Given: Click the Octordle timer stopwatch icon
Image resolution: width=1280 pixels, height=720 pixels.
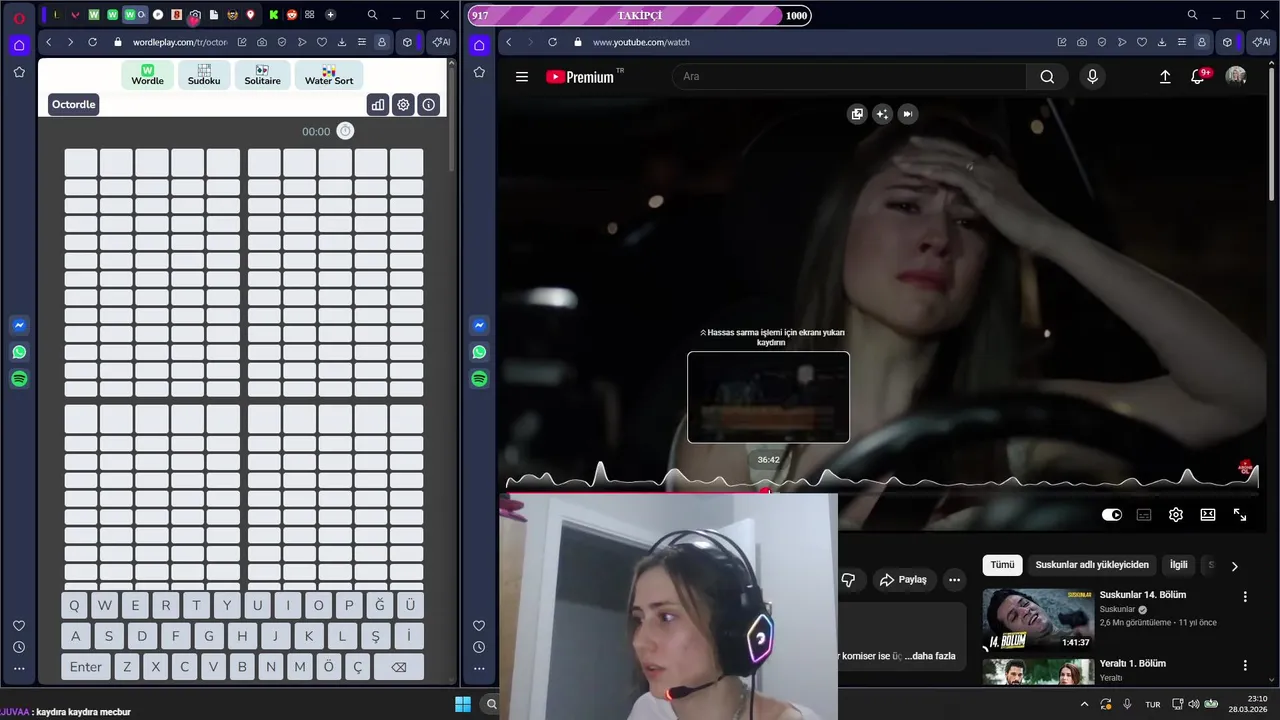Looking at the screenshot, I should tap(345, 131).
